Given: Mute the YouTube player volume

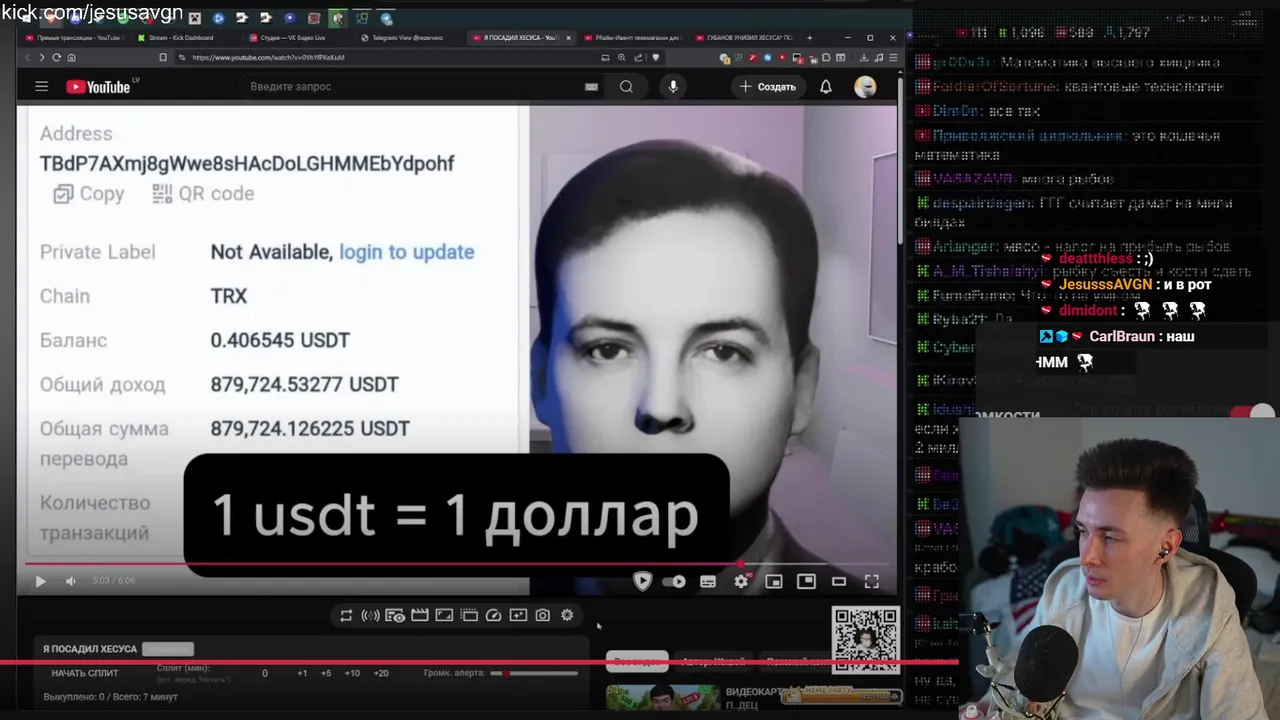Looking at the screenshot, I should (x=70, y=581).
